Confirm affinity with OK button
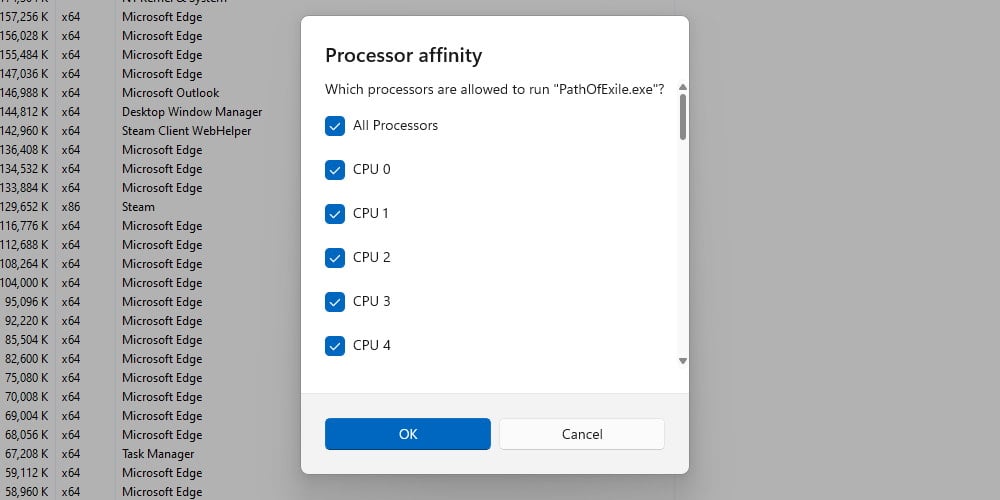Screen dimensions: 1000x500 (x=408, y=434)
